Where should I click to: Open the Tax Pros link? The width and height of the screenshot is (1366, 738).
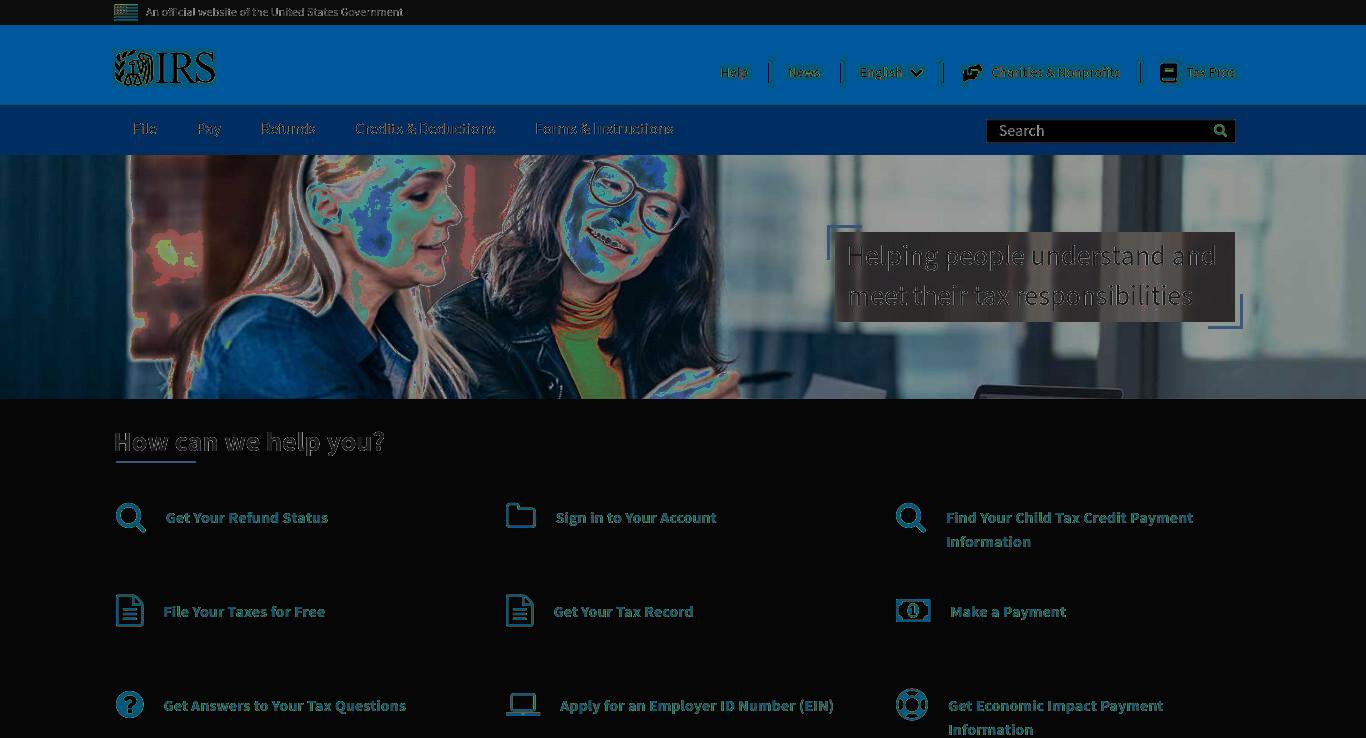(1211, 73)
